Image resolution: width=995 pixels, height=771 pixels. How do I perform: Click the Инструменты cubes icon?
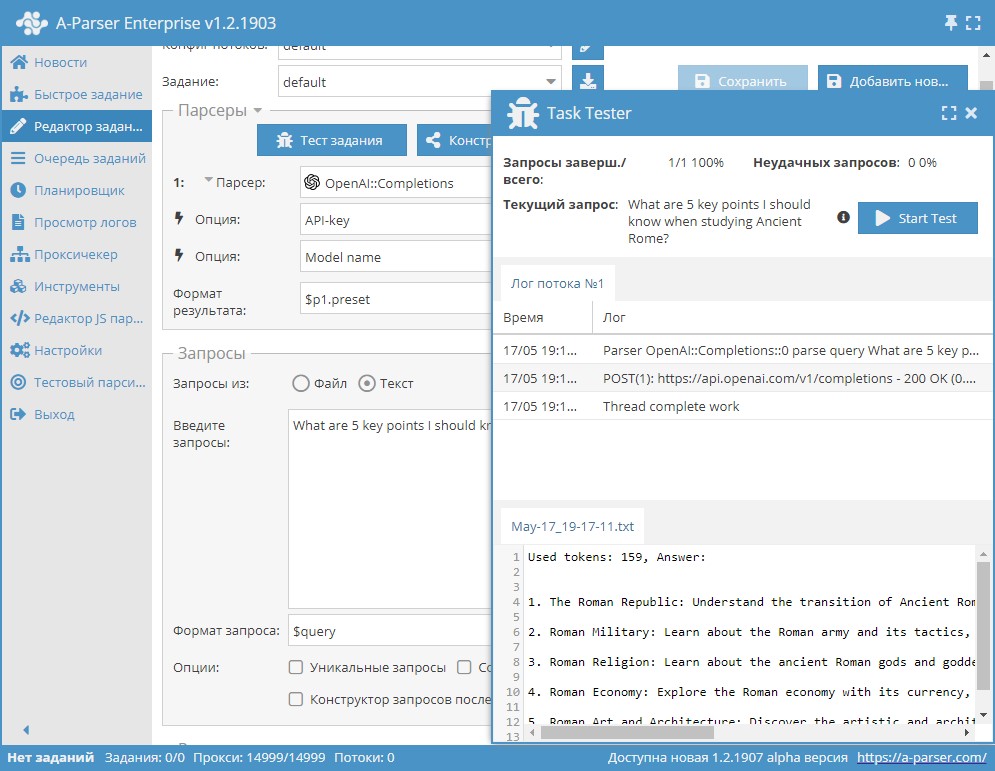[18, 286]
